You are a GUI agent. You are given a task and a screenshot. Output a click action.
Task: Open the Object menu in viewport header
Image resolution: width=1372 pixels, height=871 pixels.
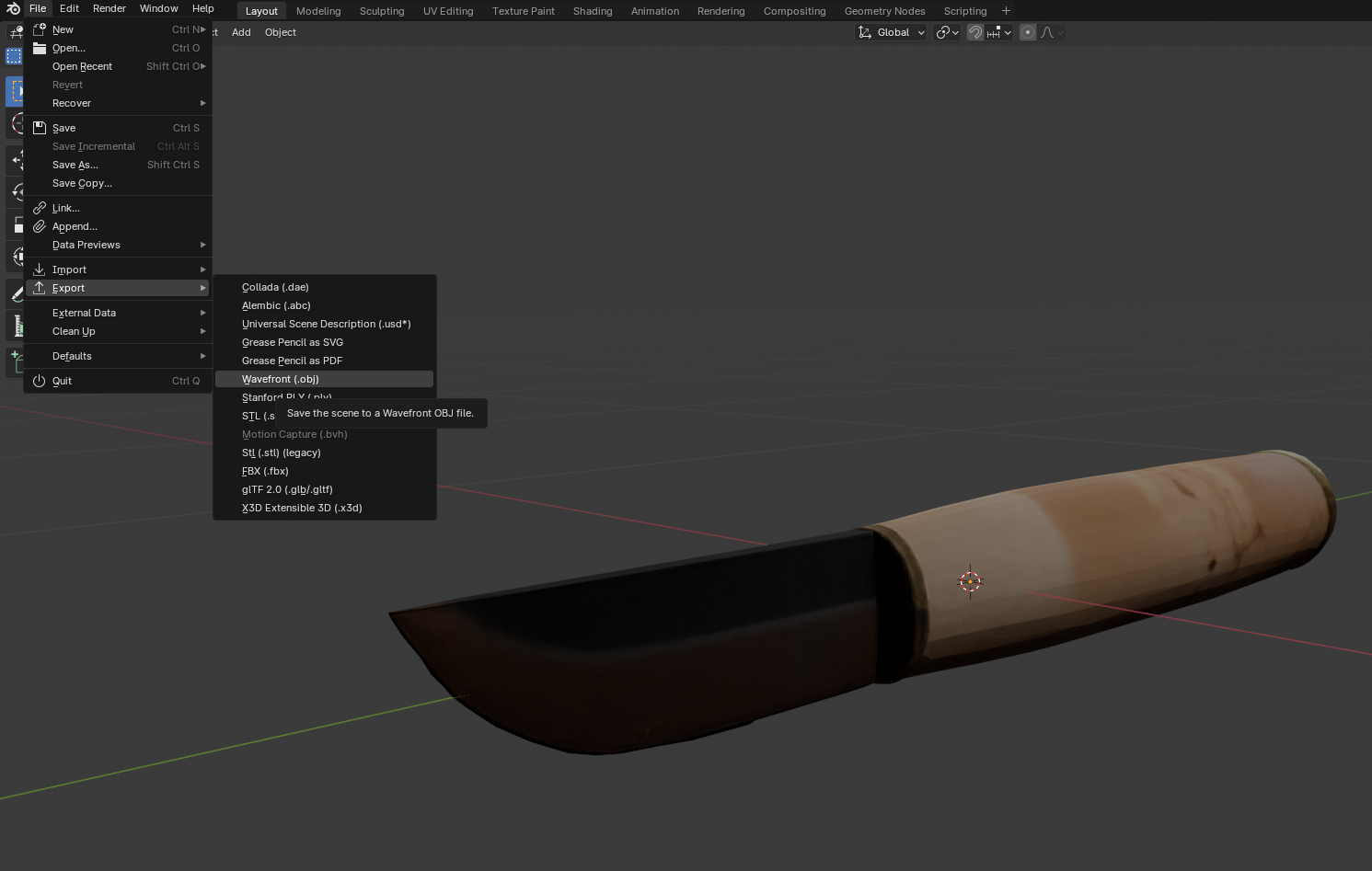(x=280, y=32)
